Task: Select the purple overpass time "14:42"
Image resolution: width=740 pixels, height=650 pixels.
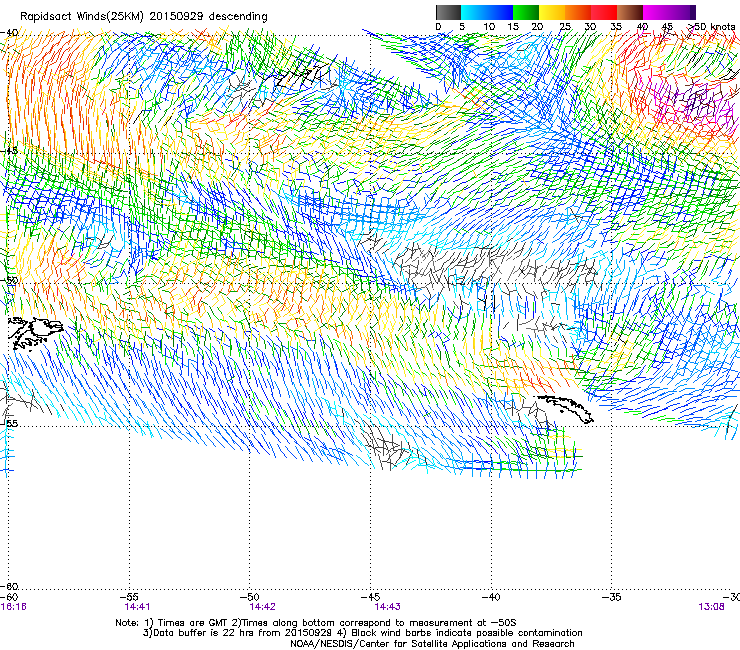Action: (262, 607)
